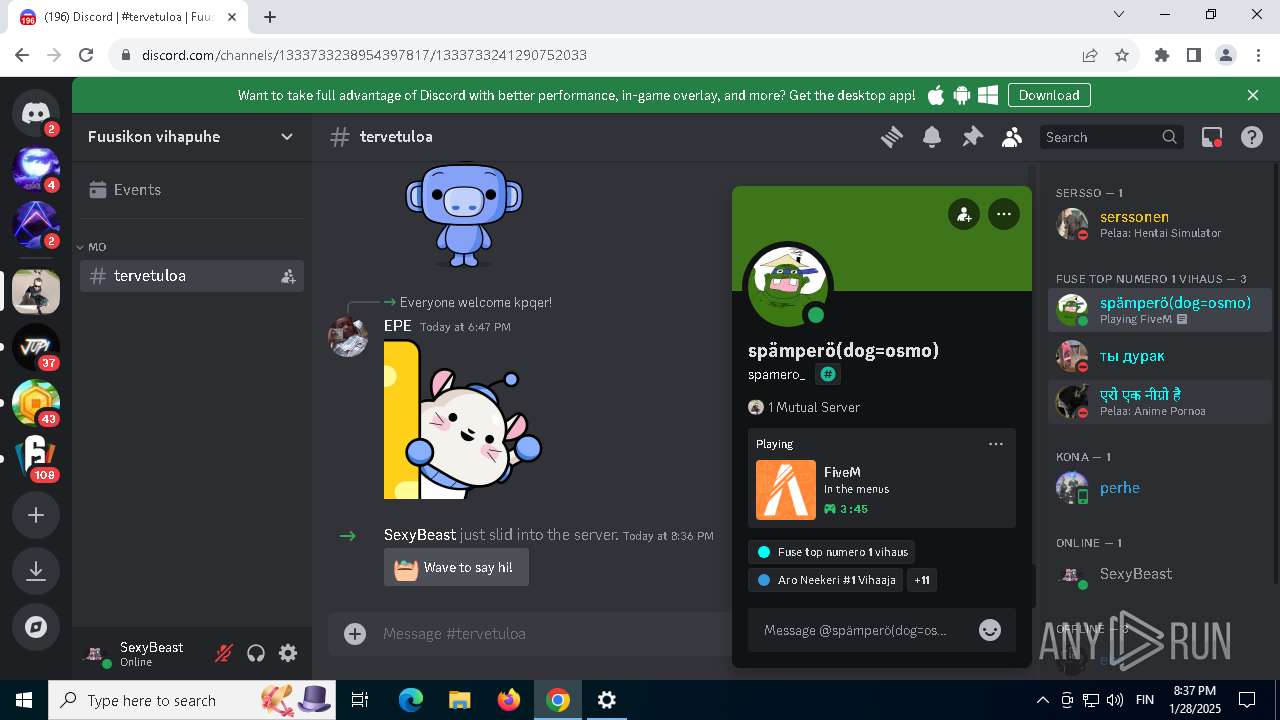Open the activity options dots next to Playing
Image resolution: width=1280 pixels, height=720 pixels.
click(996, 444)
